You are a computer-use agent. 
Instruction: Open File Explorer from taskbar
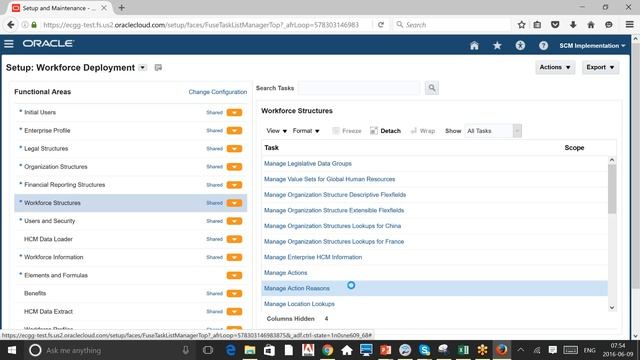250,350
